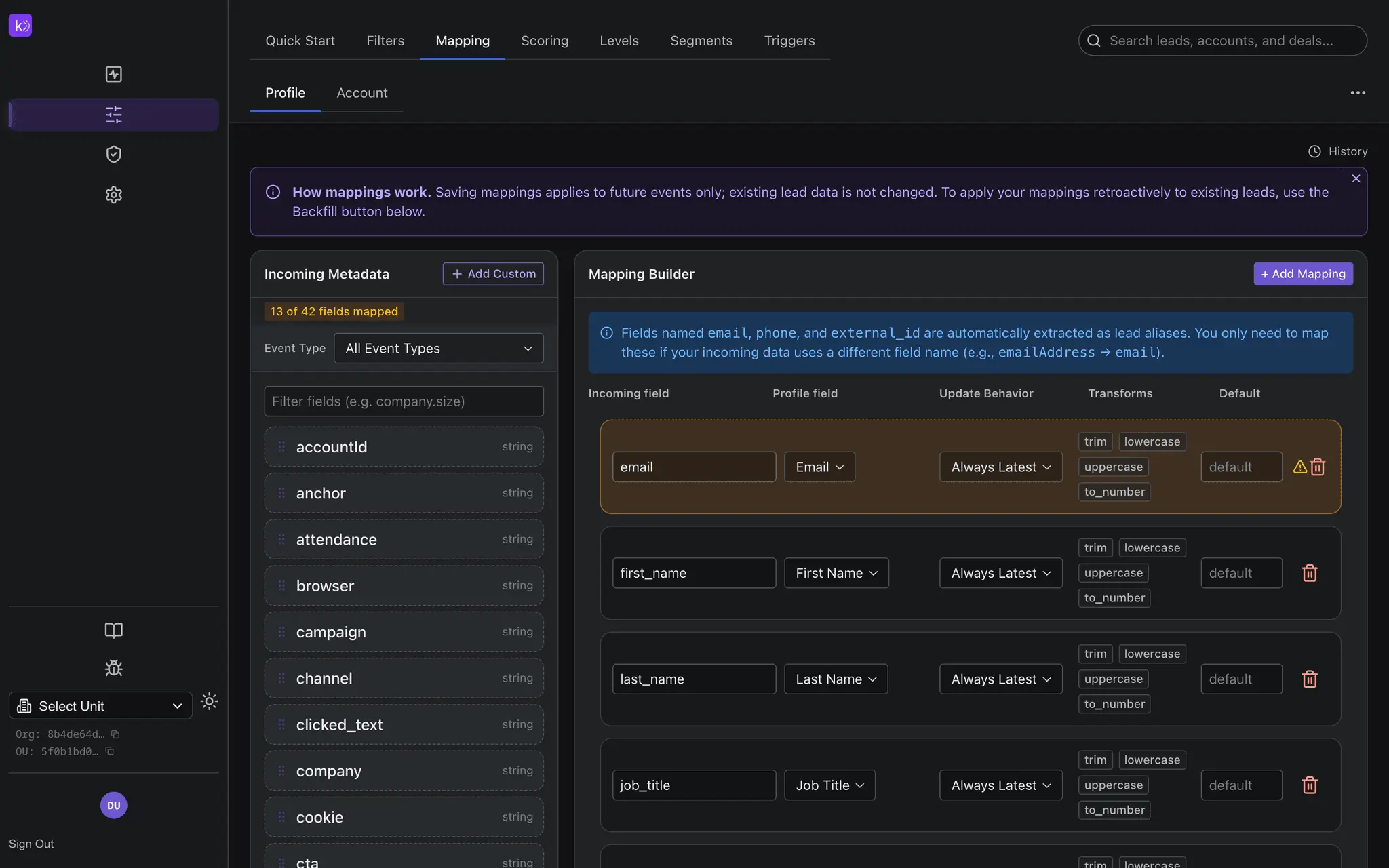Toggle lowercase transform for first_name
This screenshot has height=868, width=1389.
pyautogui.click(x=1152, y=547)
